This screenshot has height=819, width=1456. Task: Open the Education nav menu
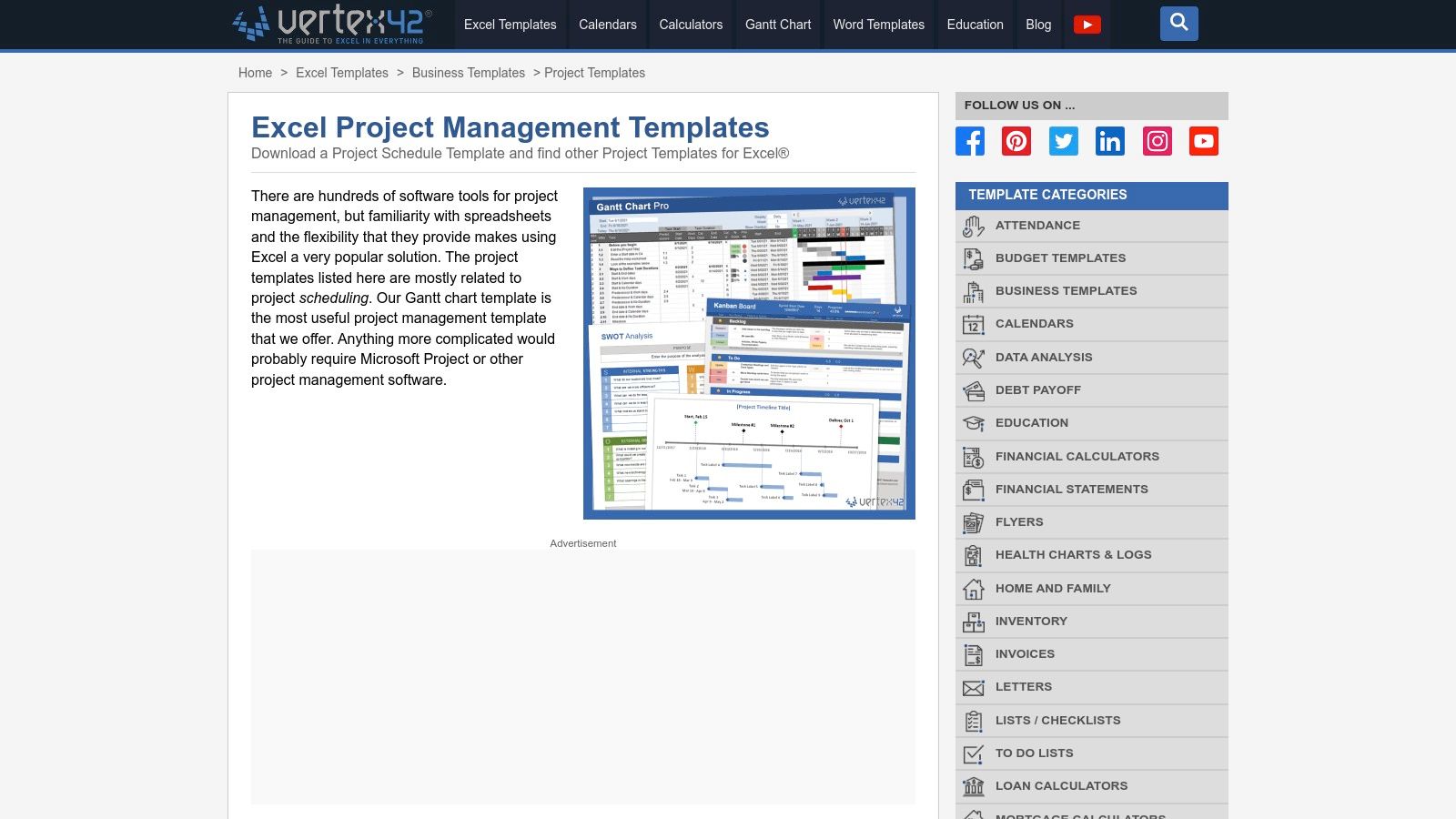976,25
